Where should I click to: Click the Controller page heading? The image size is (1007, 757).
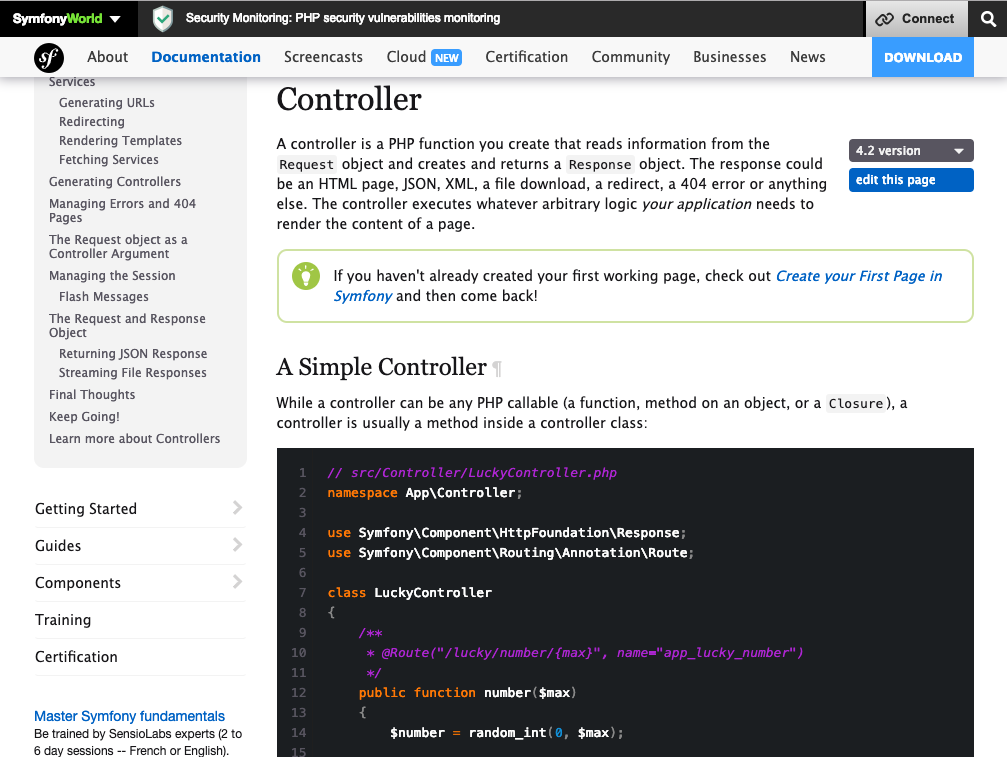tap(349, 100)
